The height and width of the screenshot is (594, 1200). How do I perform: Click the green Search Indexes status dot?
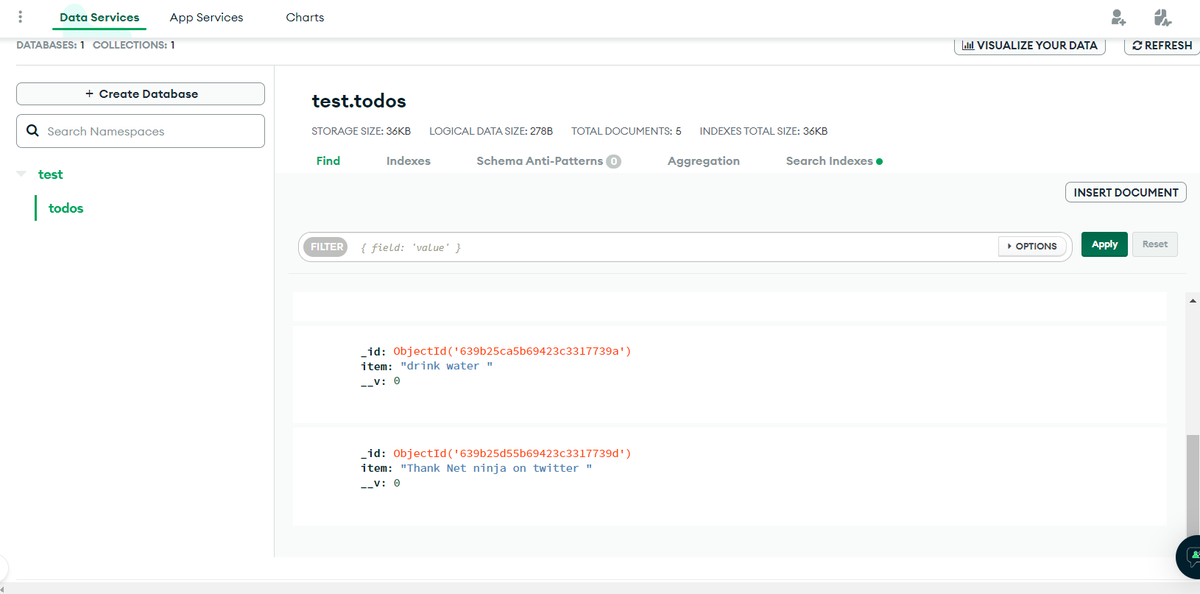pyautogui.click(x=879, y=162)
